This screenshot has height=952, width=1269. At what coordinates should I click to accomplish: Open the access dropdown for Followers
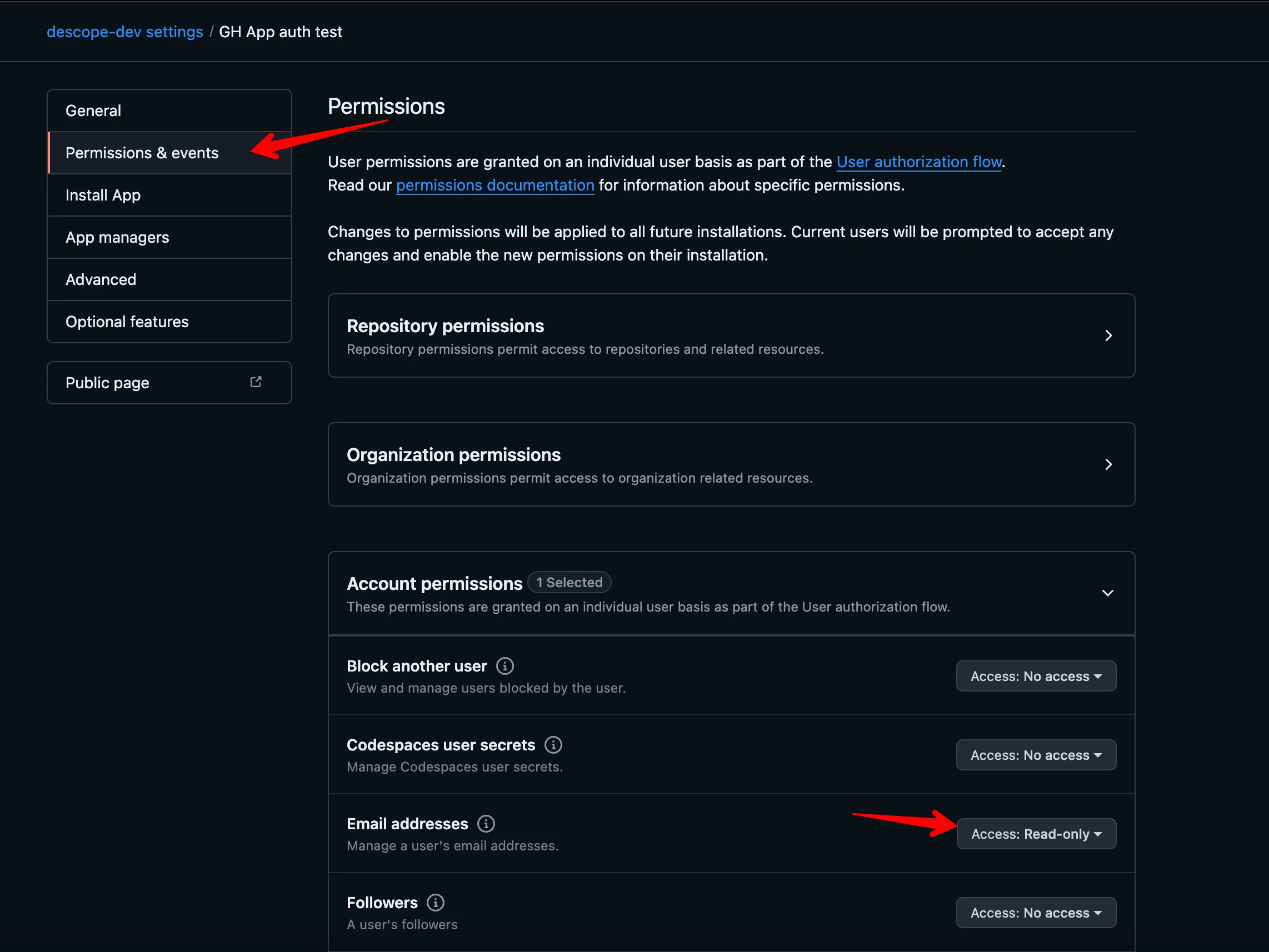pyautogui.click(x=1035, y=913)
